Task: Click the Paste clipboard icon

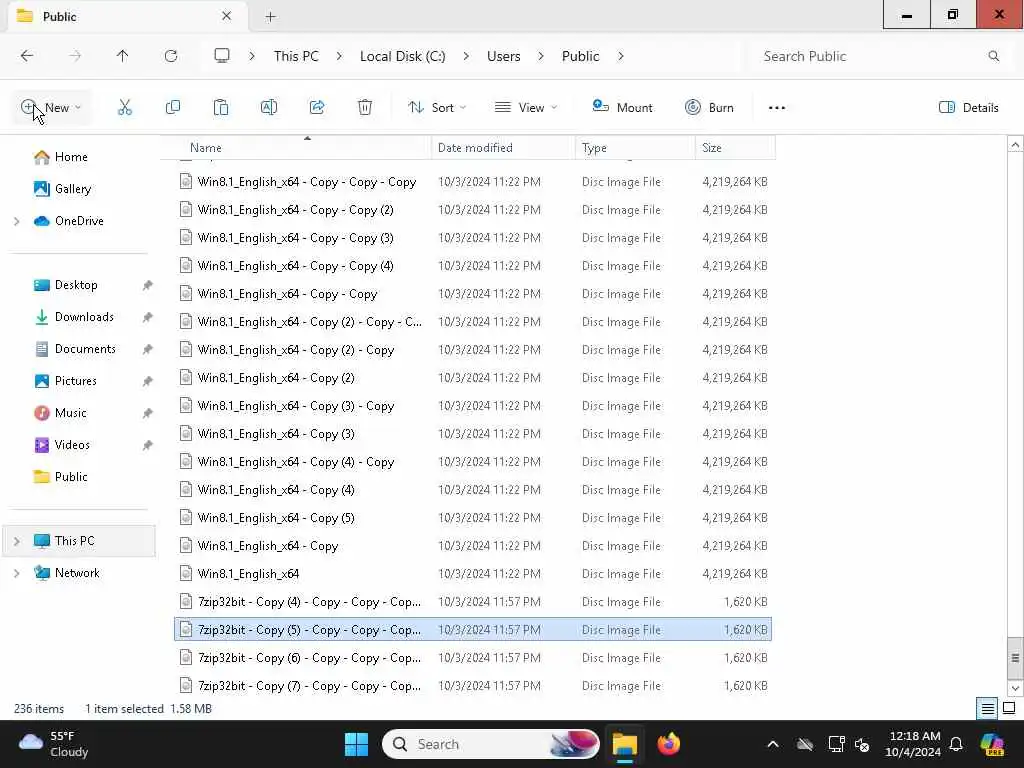Action: 221,107
